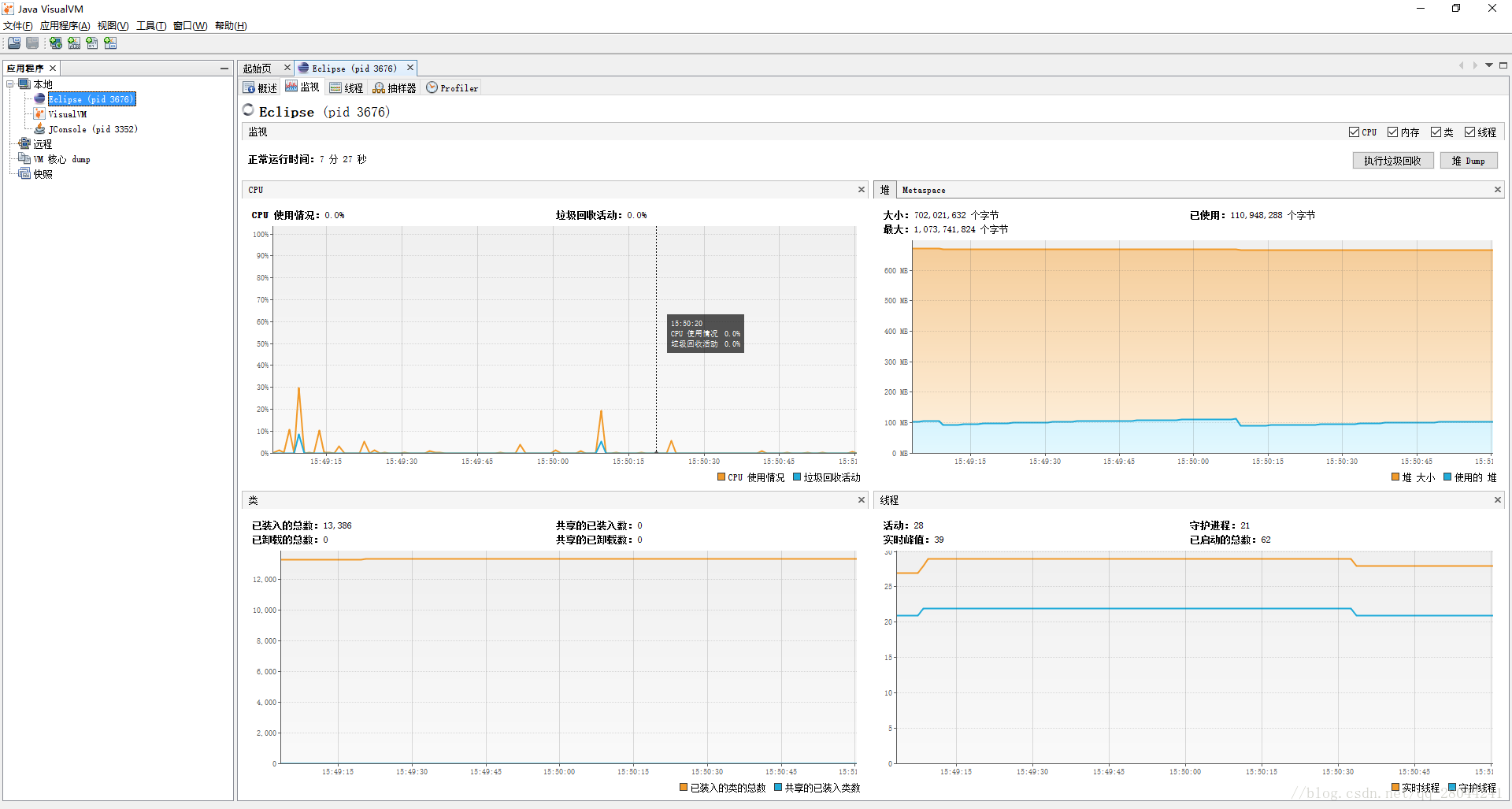This screenshot has height=809, width=1512.
Task: Click the 本地 computer icon in tree
Action: point(24,84)
